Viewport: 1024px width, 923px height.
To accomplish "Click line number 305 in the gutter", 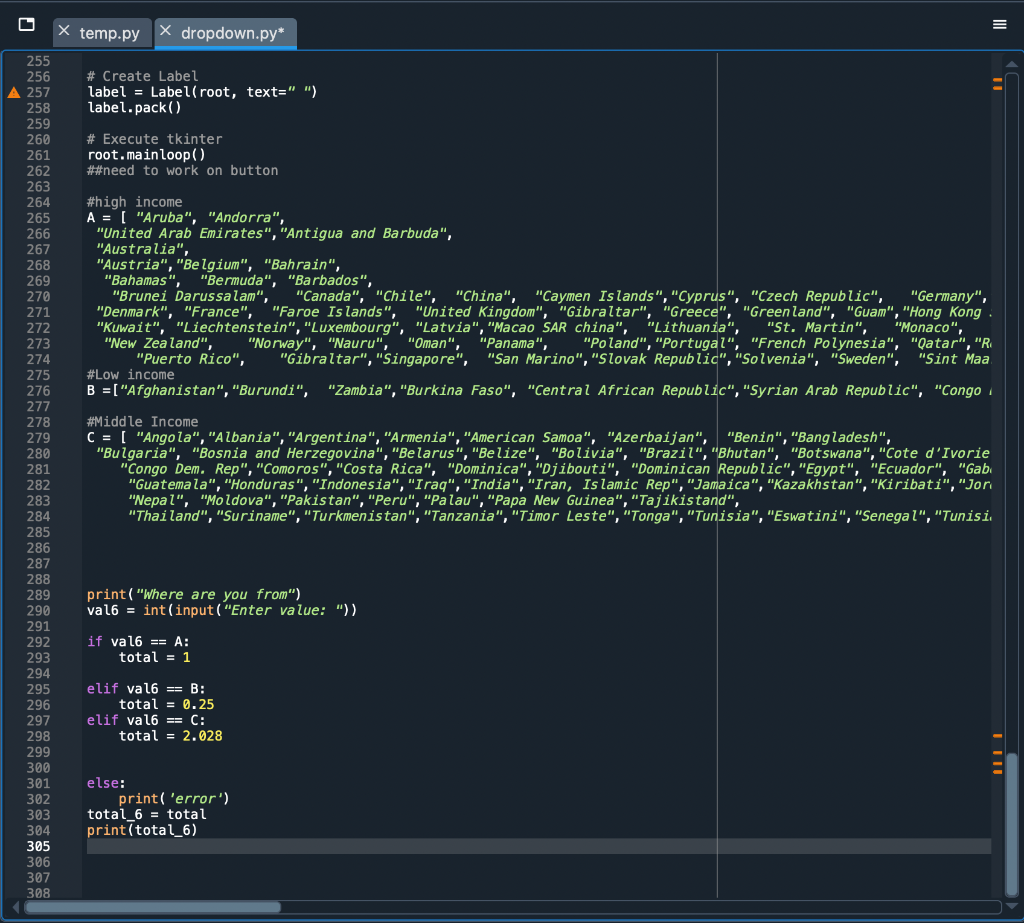I will pyautogui.click(x=39, y=845).
